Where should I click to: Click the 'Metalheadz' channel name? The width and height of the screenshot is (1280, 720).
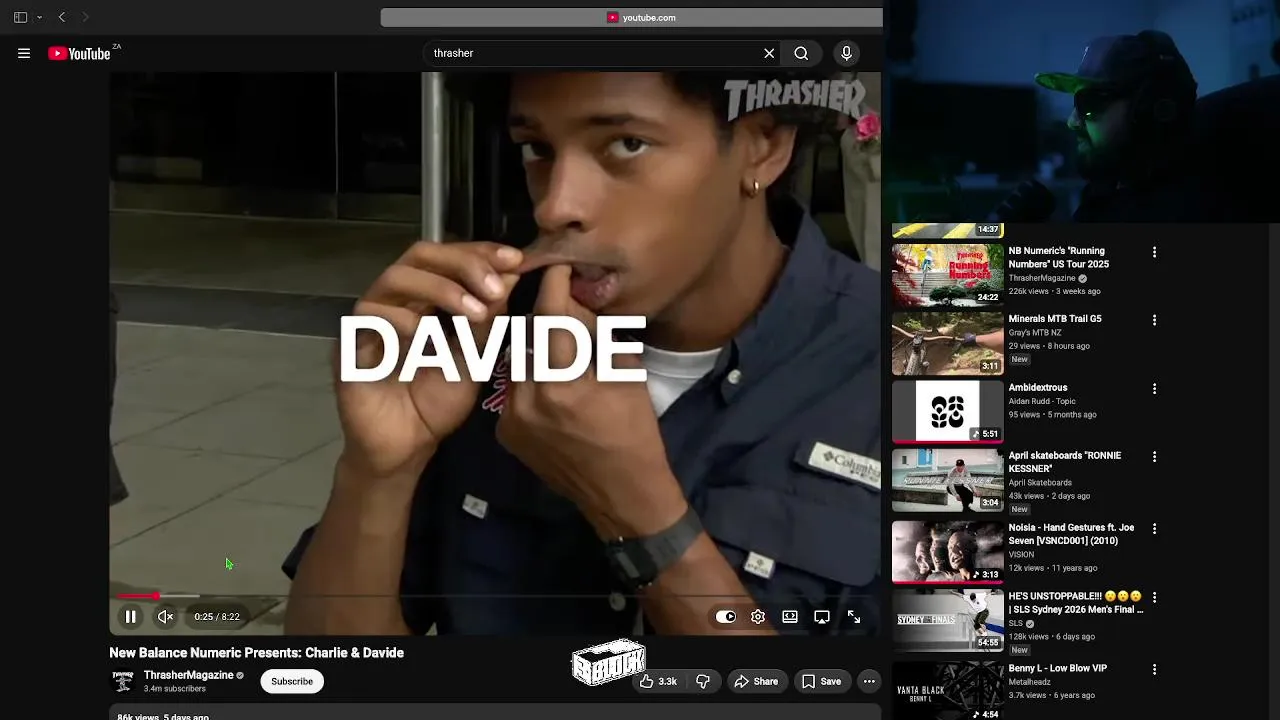point(1030,682)
